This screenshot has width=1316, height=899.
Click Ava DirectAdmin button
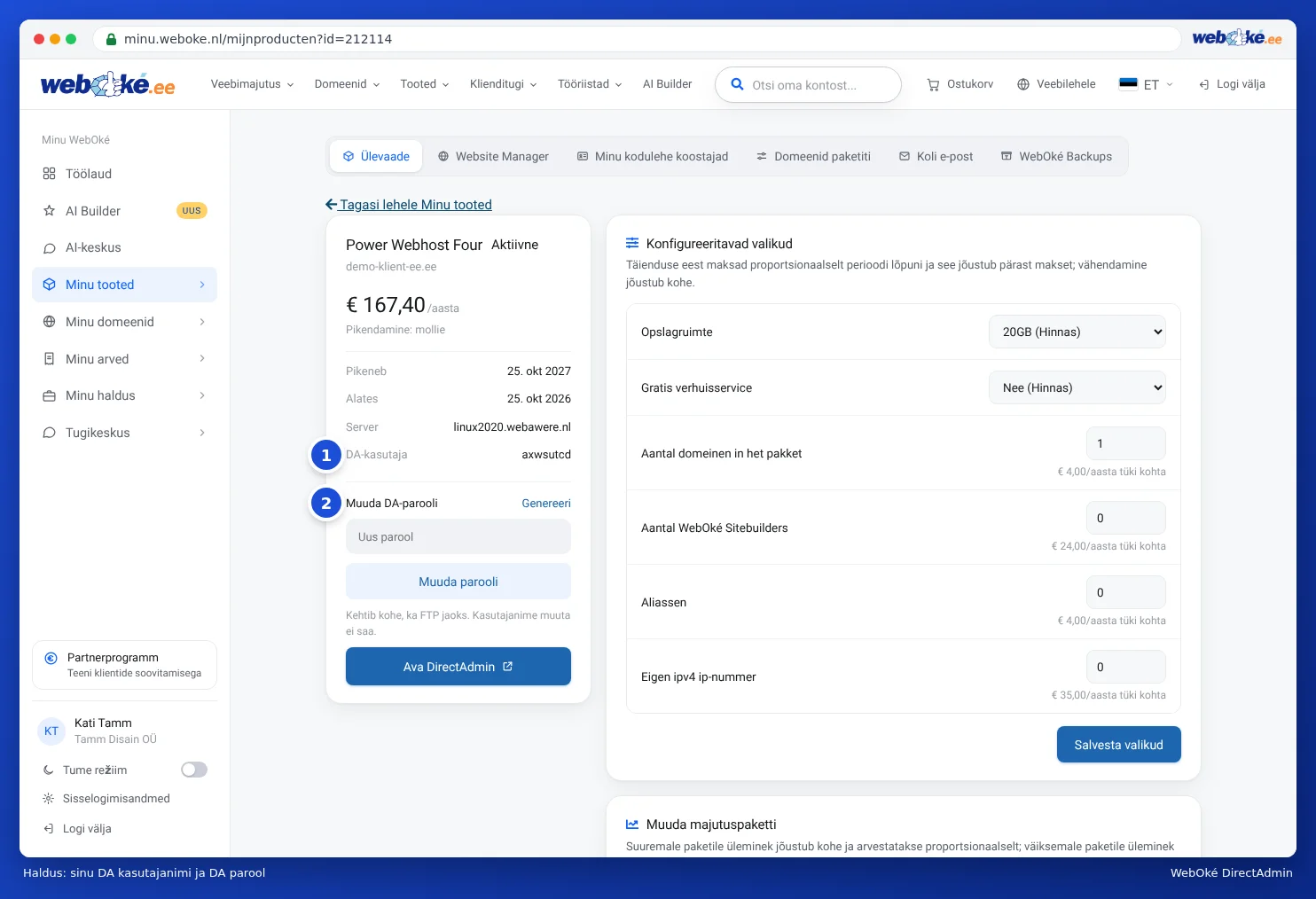tap(458, 667)
